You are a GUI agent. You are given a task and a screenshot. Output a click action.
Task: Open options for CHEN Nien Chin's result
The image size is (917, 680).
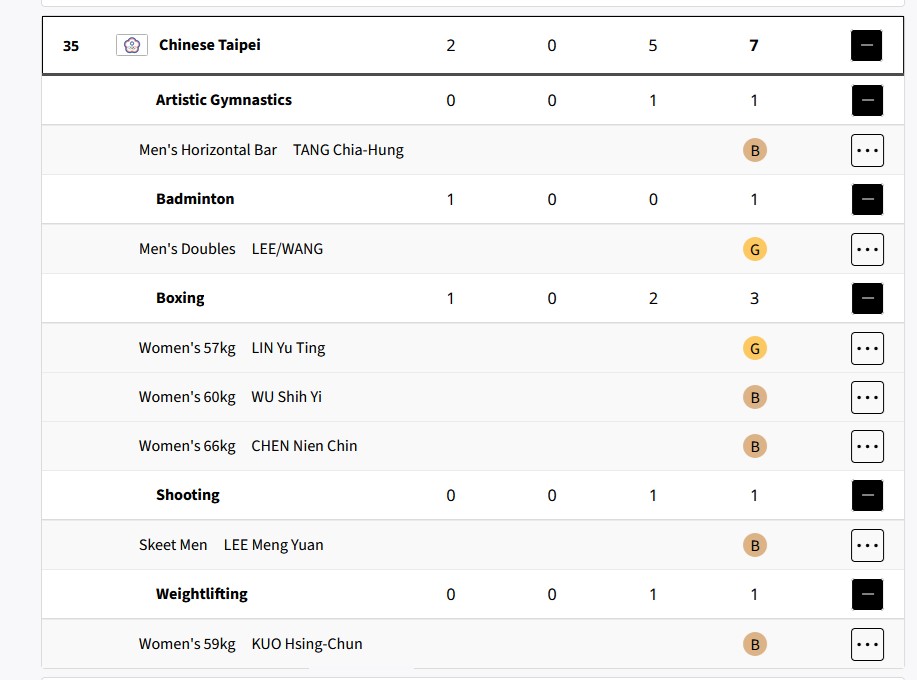click(x=866, y=445)
